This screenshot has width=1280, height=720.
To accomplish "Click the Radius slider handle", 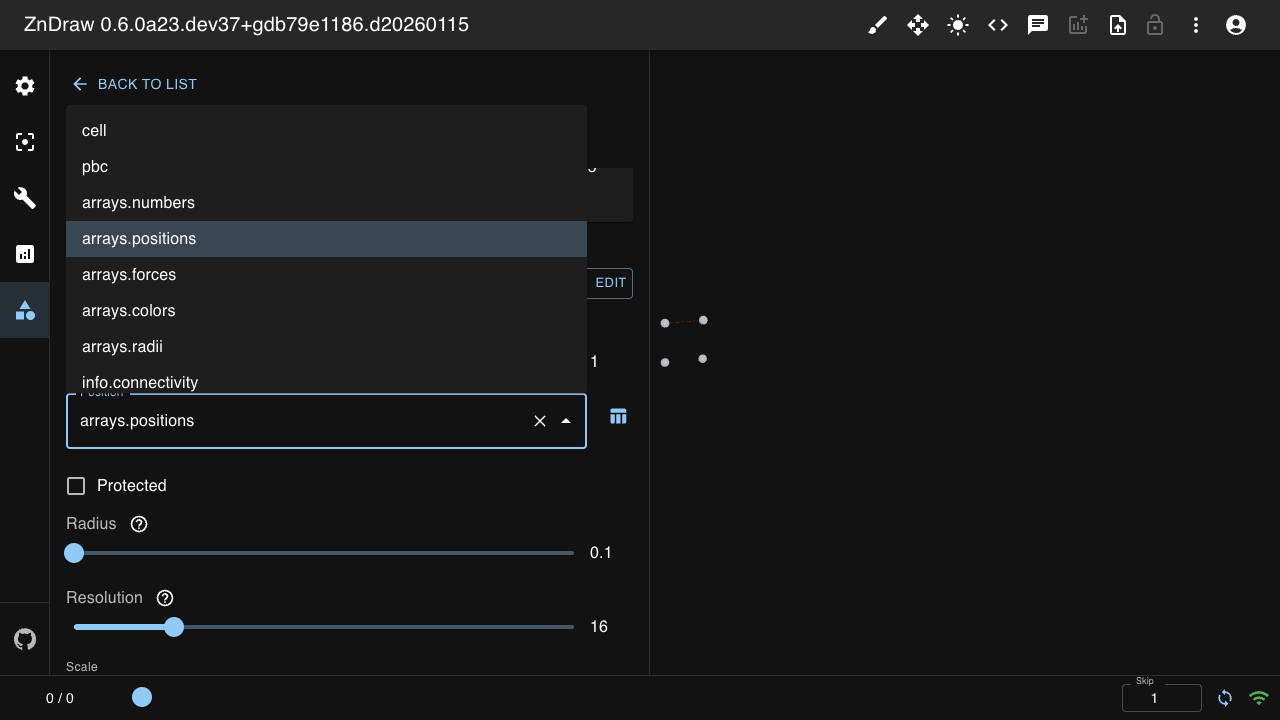I will (74, 553).
